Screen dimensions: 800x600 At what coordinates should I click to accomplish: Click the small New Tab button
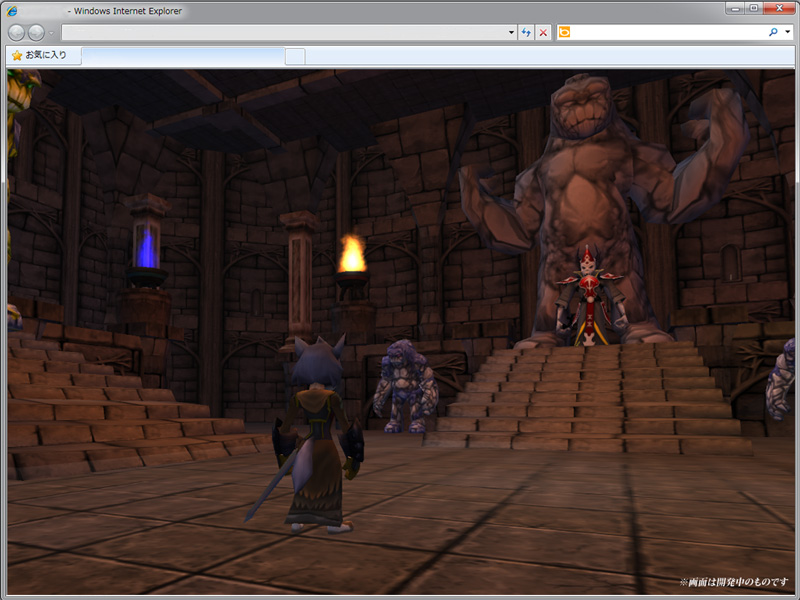tap(295, 55)
